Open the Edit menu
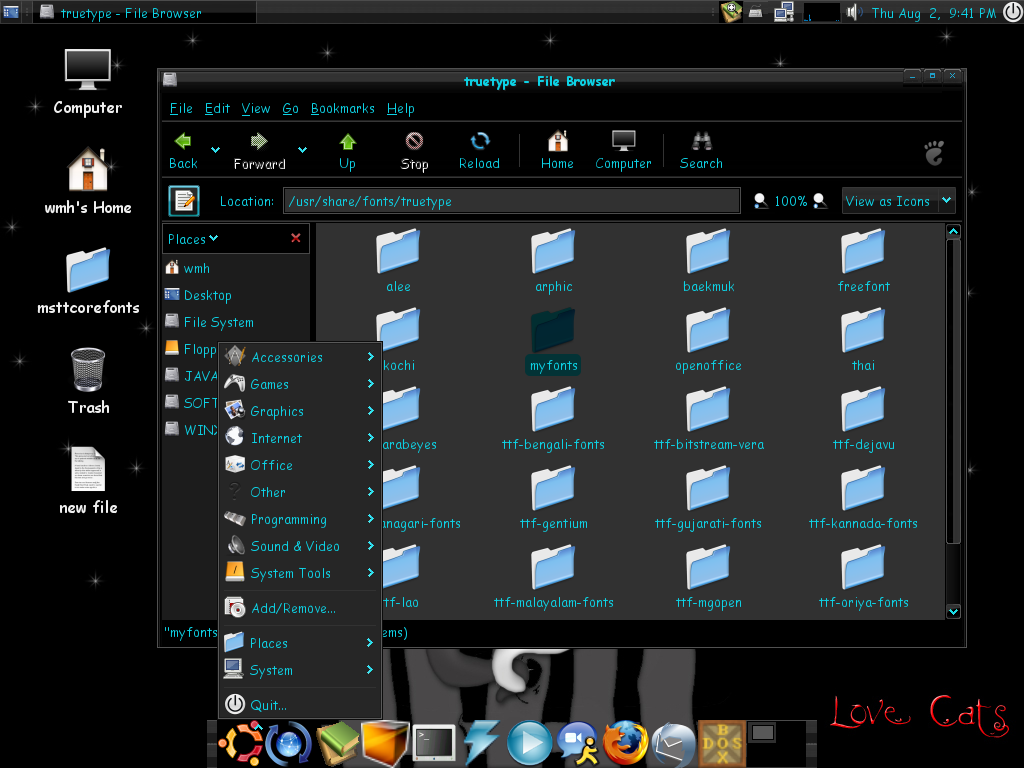Image resolution: width=1024 pixels, height=768 pixels. [217, 108]
